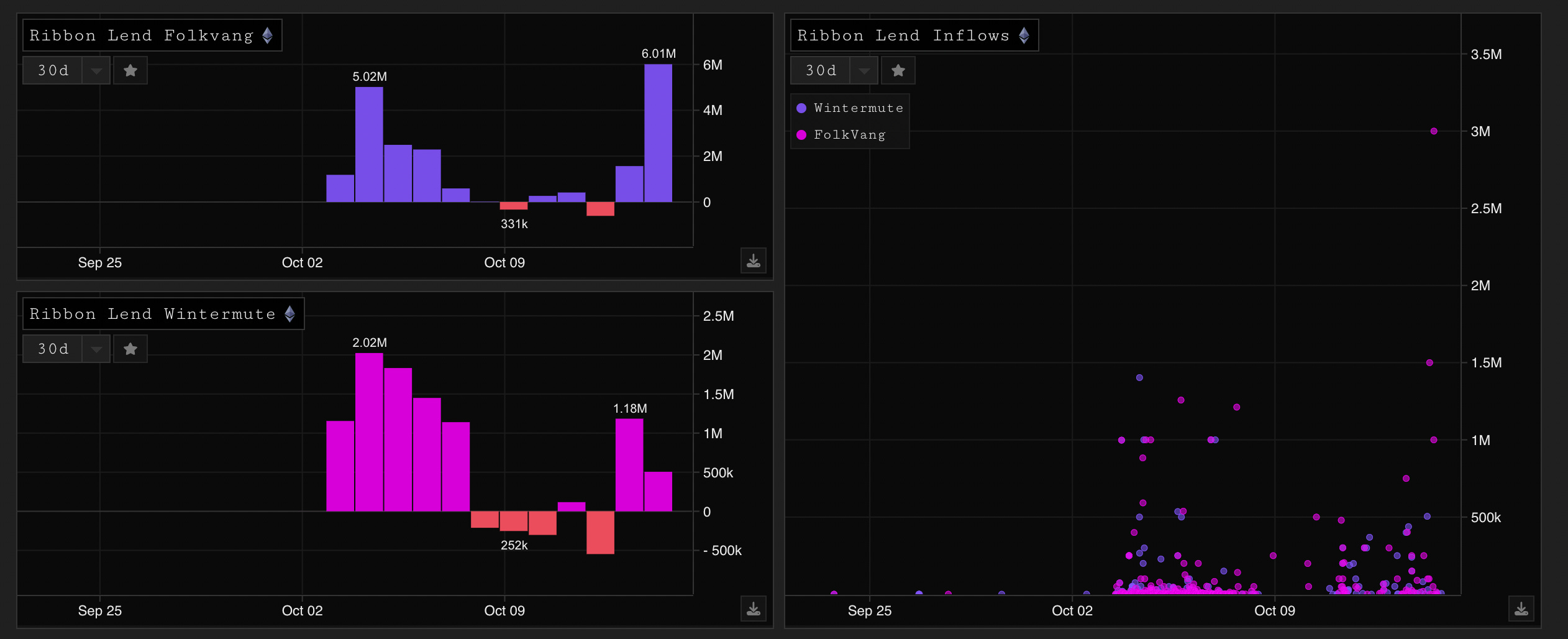Viewport: 1568px width, 639px height.
Task: Click the 2.5M axis label on Wintermute chart
Action: (x=719, y=316)
